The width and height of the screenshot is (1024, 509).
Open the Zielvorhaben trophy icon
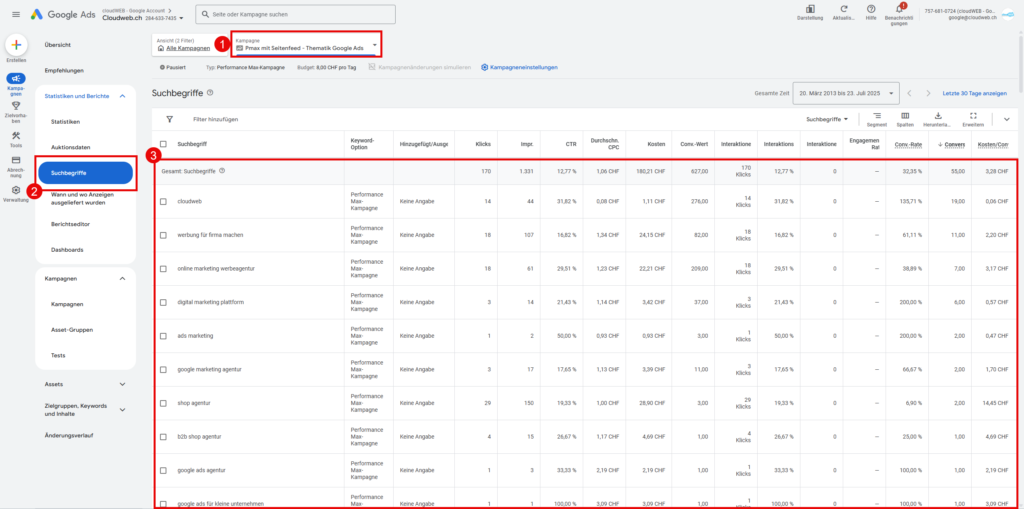pos(16,106)
